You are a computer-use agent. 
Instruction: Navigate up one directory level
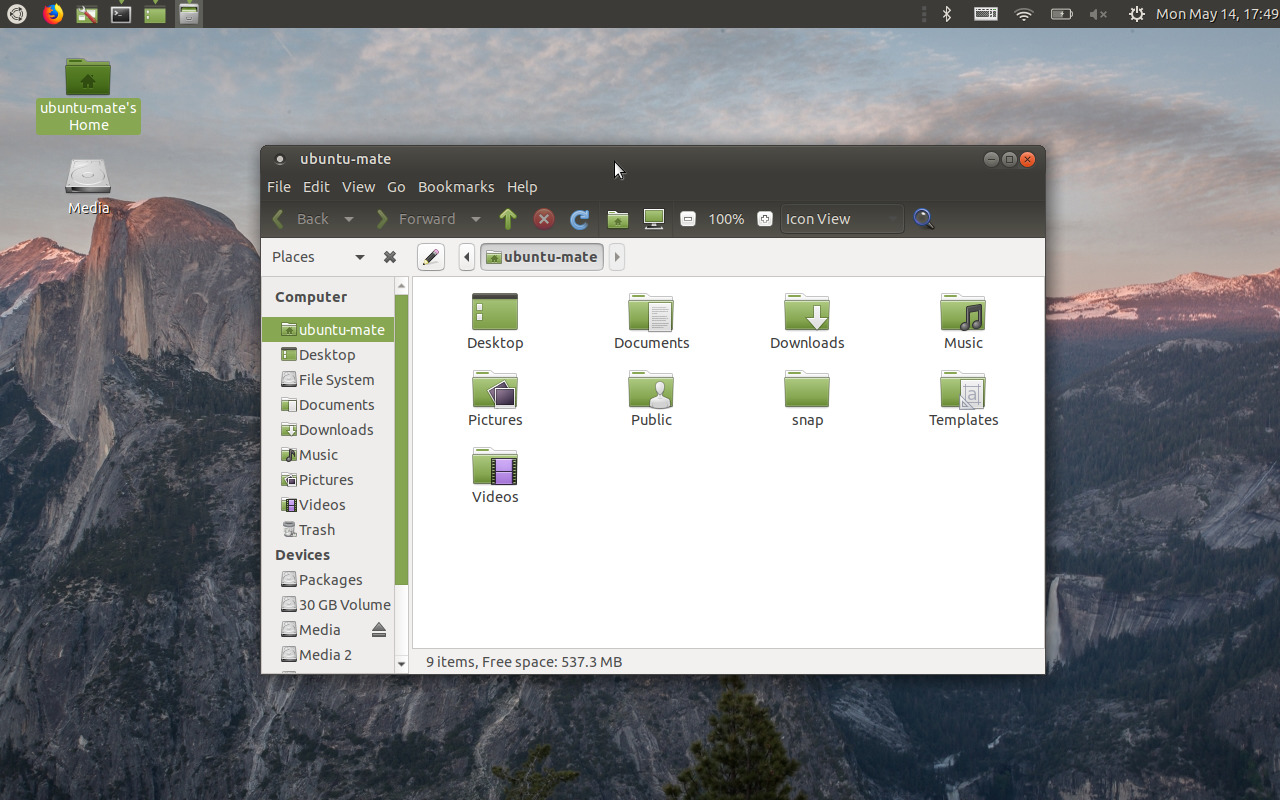[507, 219]
